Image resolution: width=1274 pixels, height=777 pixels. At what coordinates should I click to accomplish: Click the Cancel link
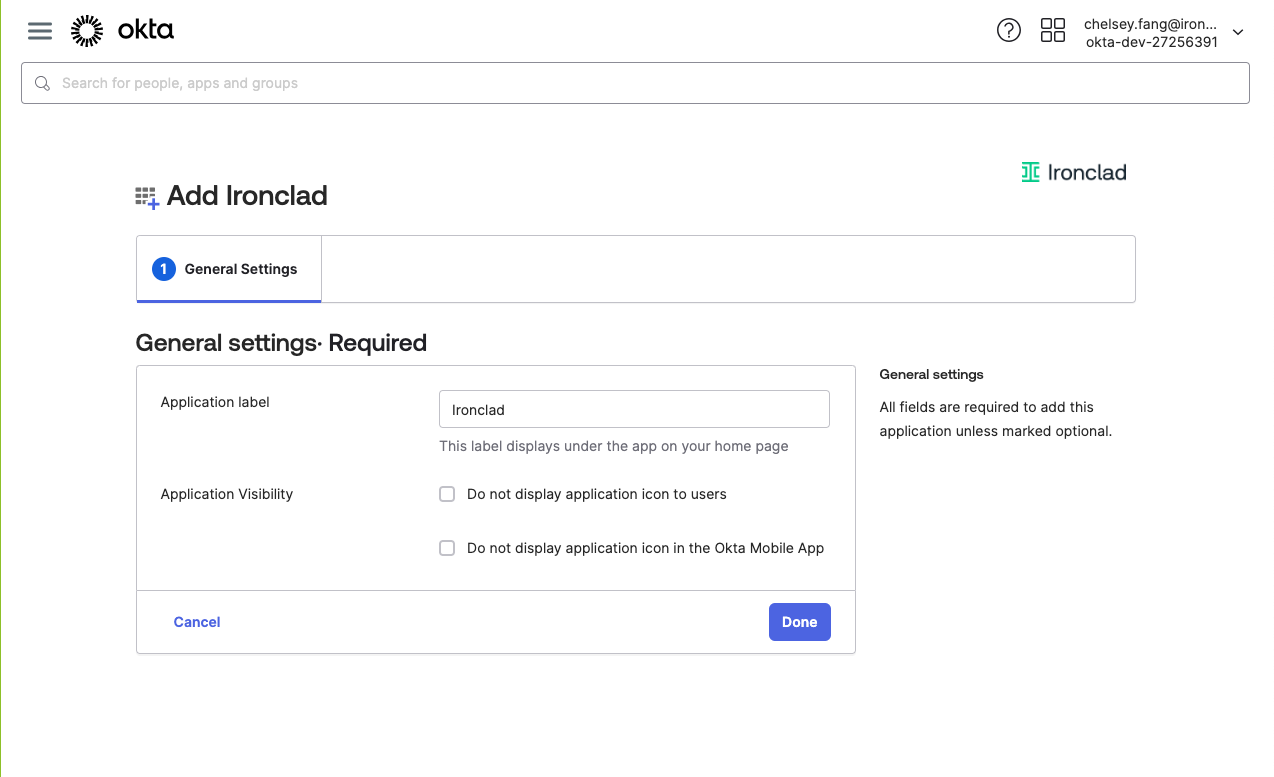197,622
